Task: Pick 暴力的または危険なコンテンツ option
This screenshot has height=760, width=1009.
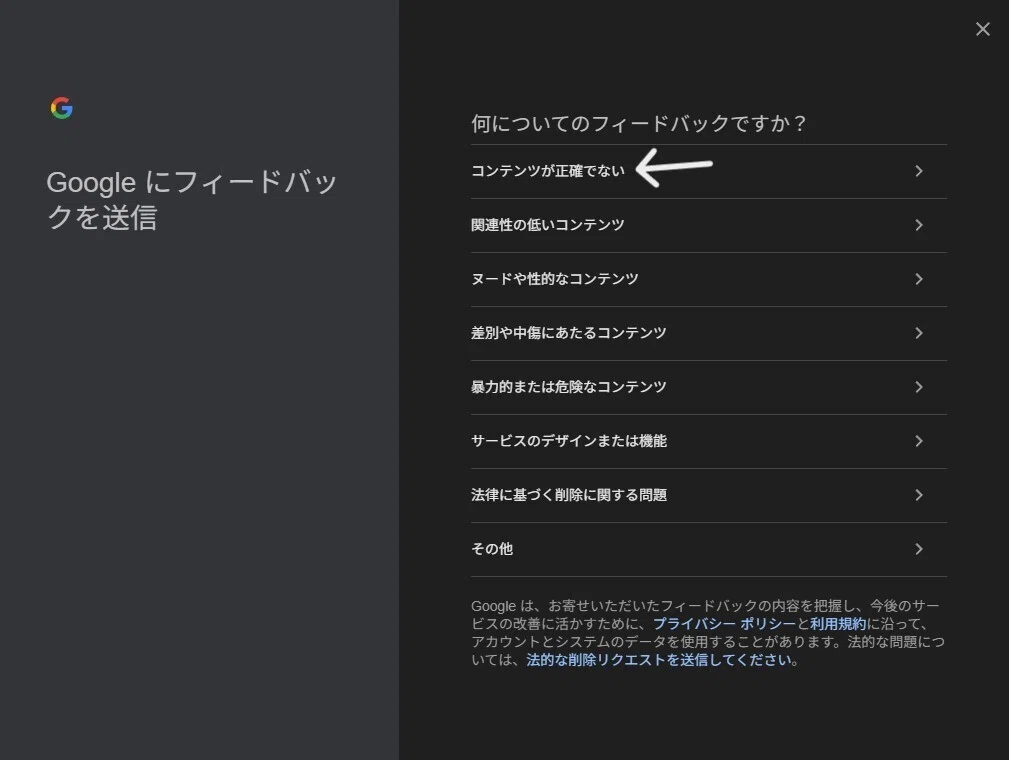Action: (708, 387)
